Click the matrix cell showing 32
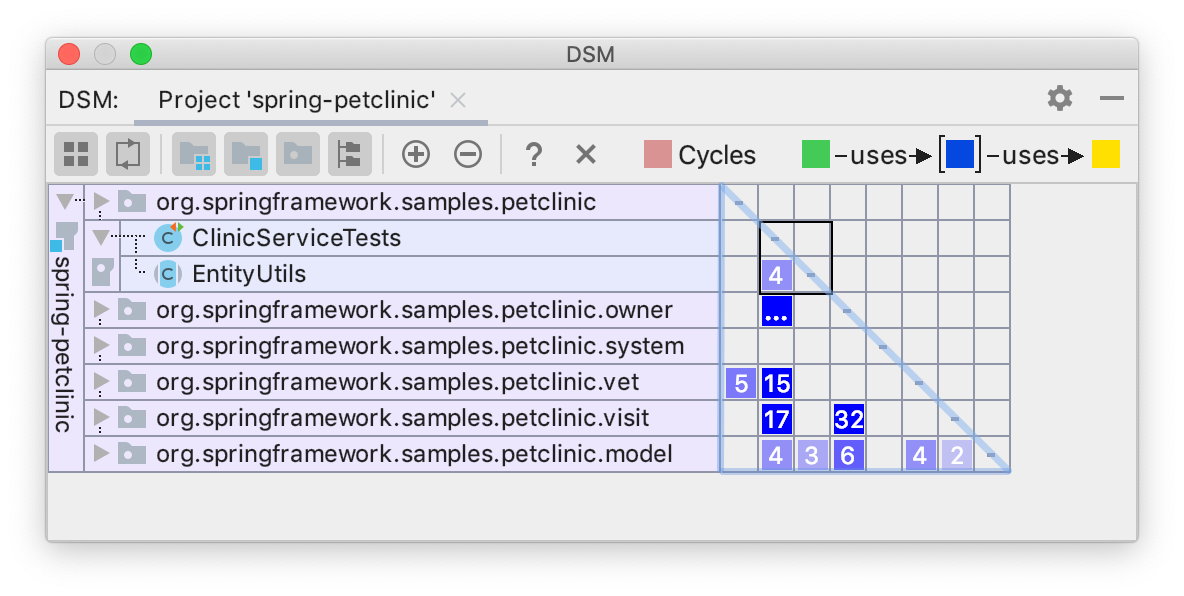This screenshot has width=1184, height=596. [x=848, y=418]
